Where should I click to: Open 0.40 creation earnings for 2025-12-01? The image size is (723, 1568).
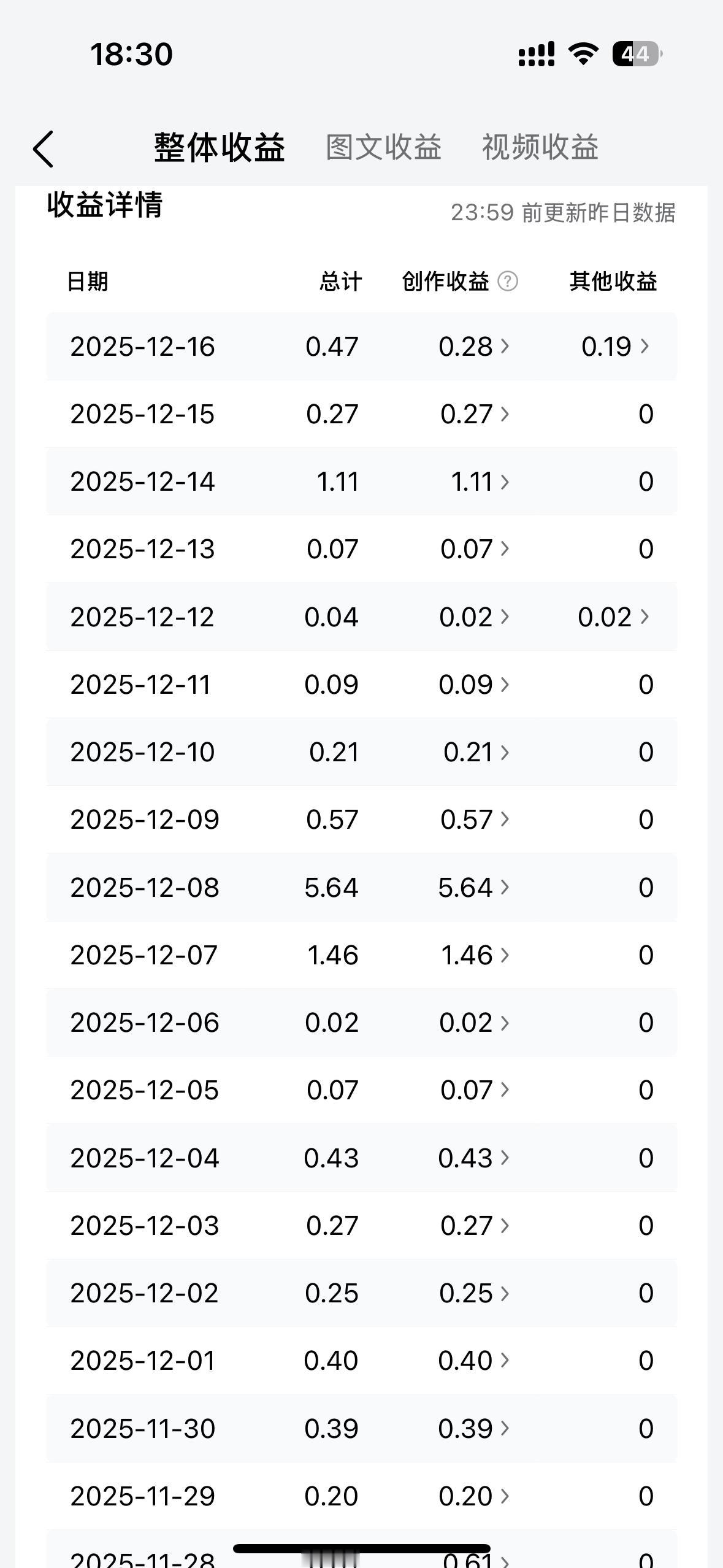coord(474,1361)
